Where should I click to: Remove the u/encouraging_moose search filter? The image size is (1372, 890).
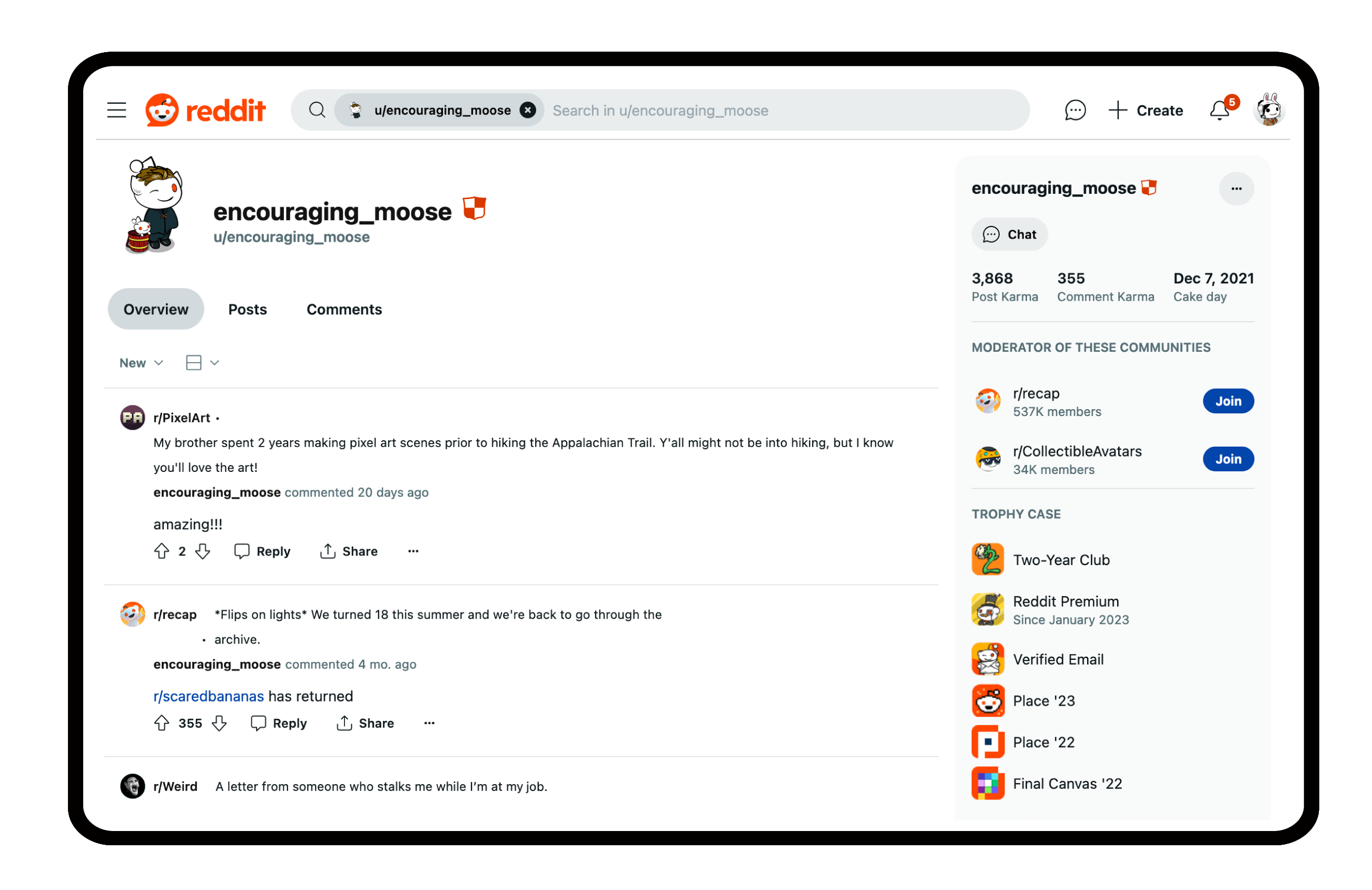pyautogui.click(x=528, y=110)
